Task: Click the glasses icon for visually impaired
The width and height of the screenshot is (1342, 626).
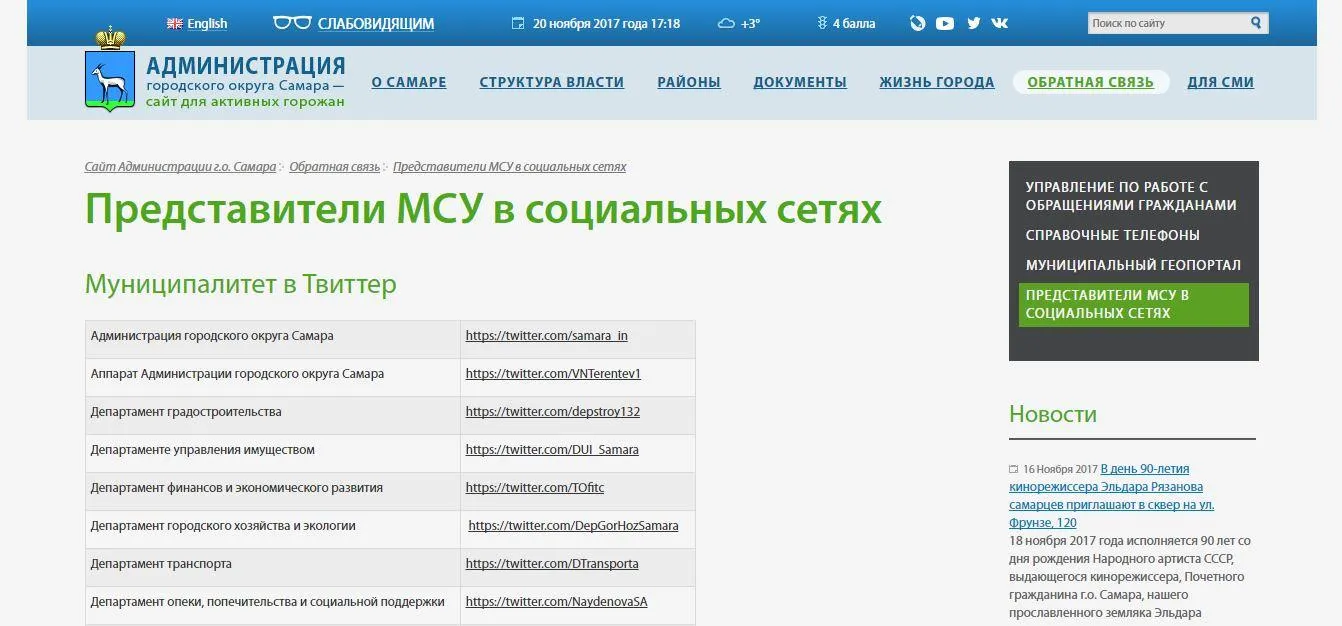Action: click(292, 23)
